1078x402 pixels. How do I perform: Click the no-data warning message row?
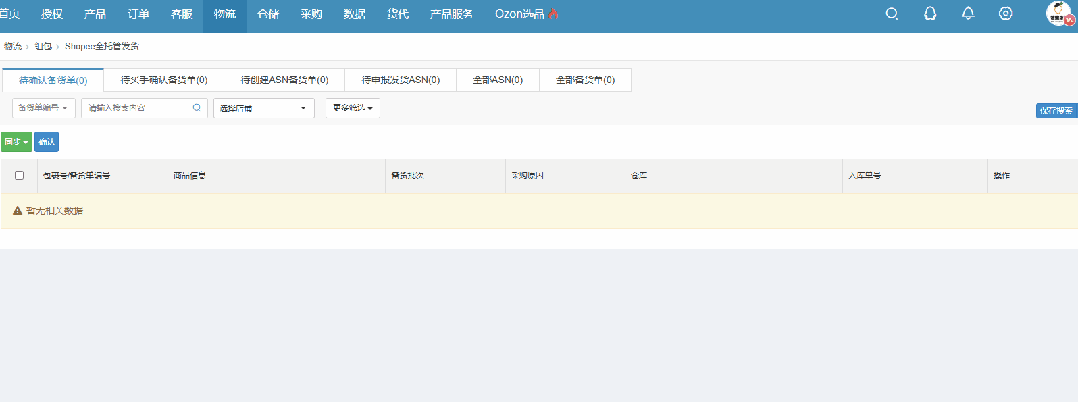pos(539,211)
